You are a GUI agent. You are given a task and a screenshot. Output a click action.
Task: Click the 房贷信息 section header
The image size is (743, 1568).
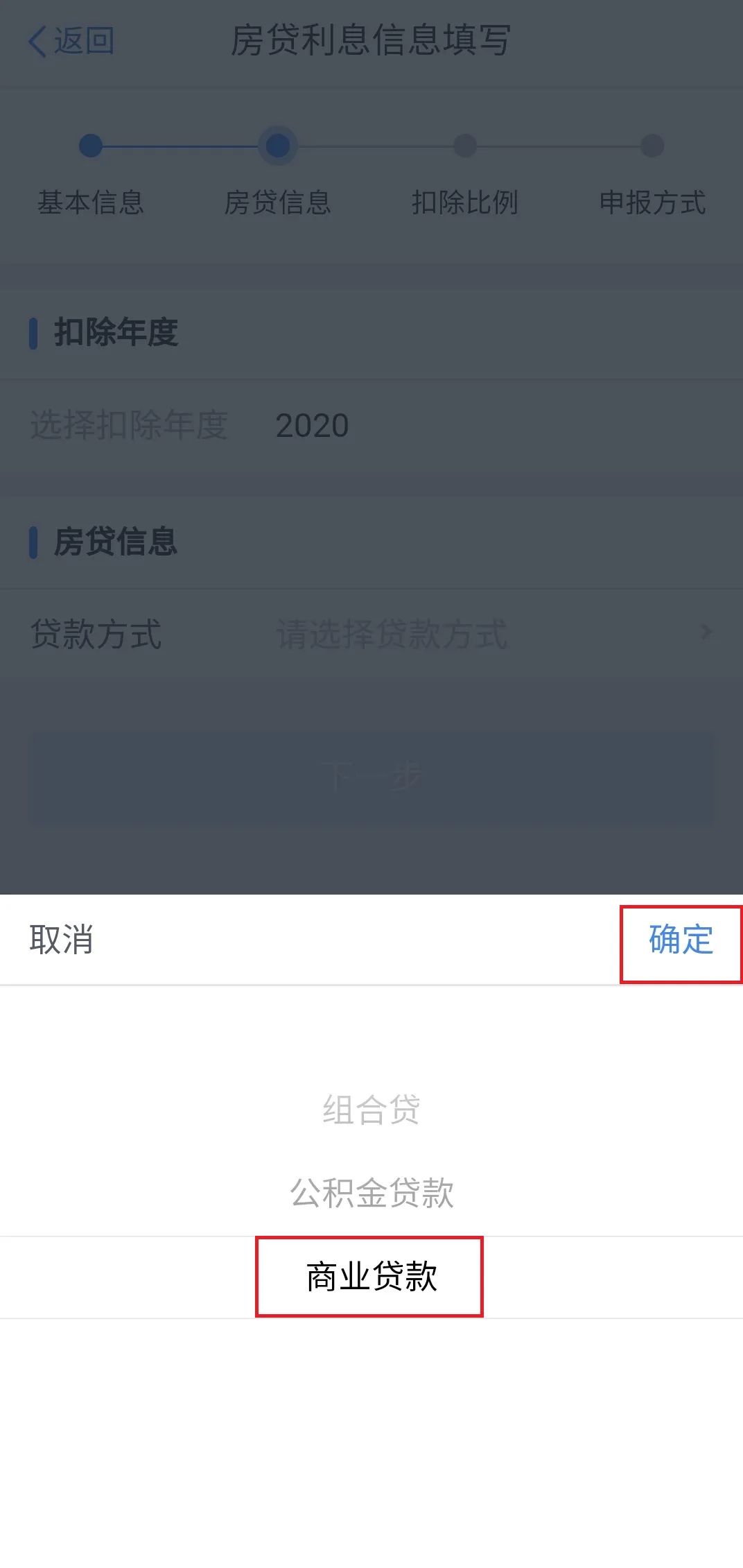click(116, 542)
